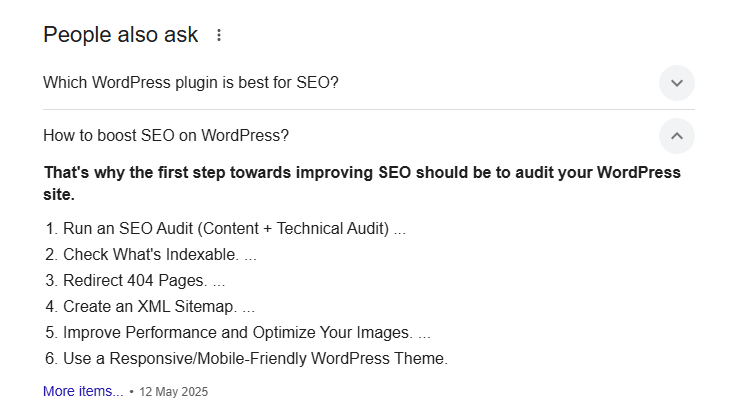
Task: Click the question "How to boost SEO on WordPress?"
Action: (166, 136)
